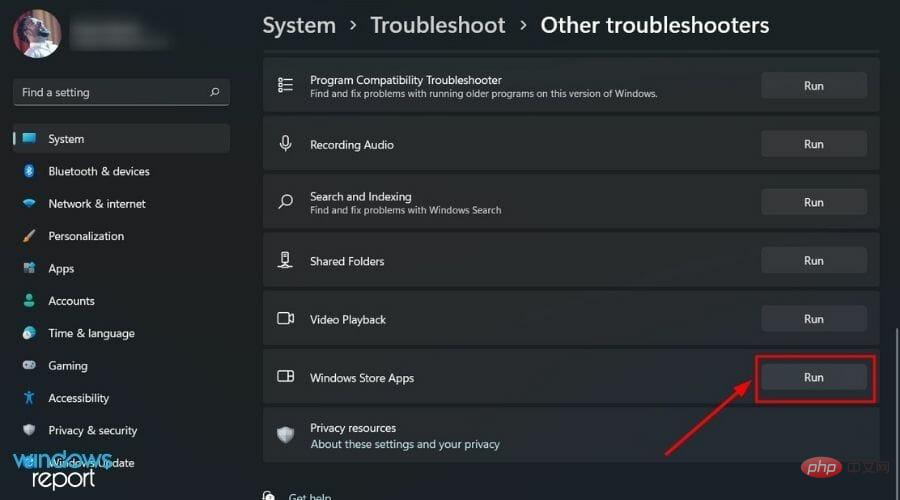Click the Gaming controller icon

pos(29,365)
